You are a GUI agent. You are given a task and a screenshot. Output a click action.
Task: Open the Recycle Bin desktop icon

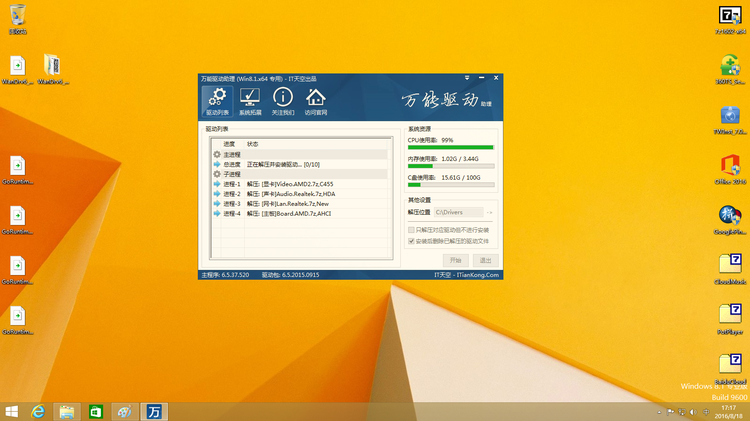[x=18, y=20]
